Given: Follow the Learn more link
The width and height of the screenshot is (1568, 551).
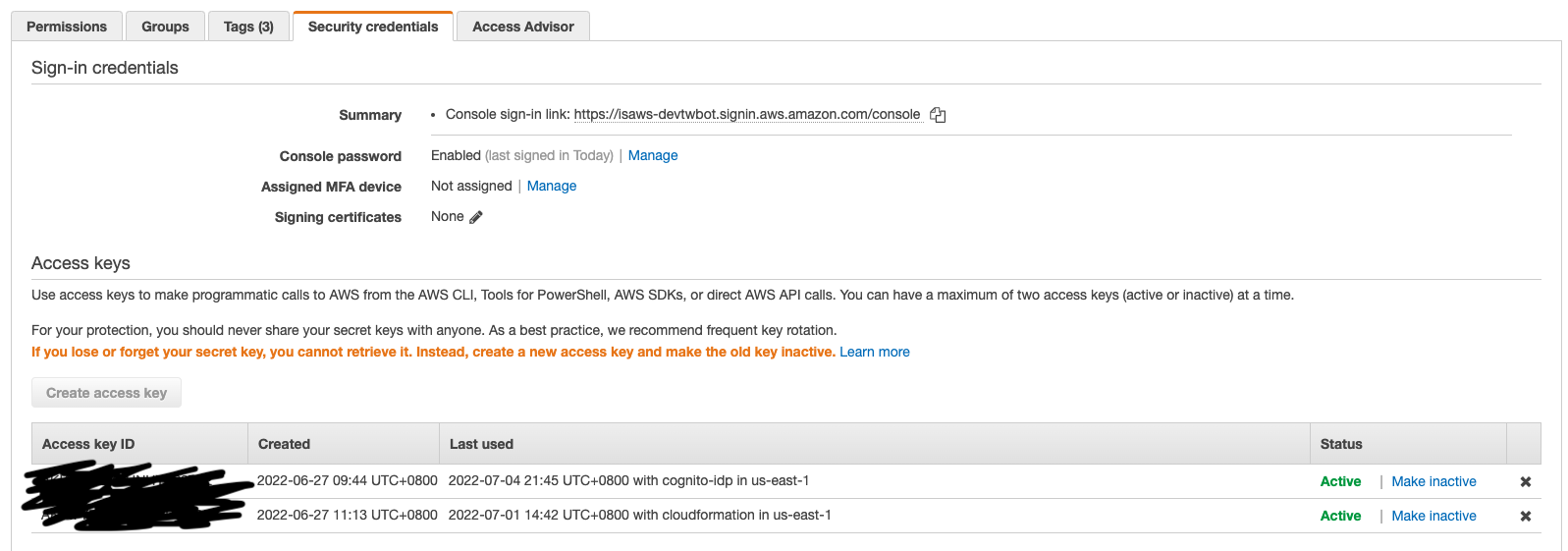Looking at the screenshot, I should [x=875, y=352].
